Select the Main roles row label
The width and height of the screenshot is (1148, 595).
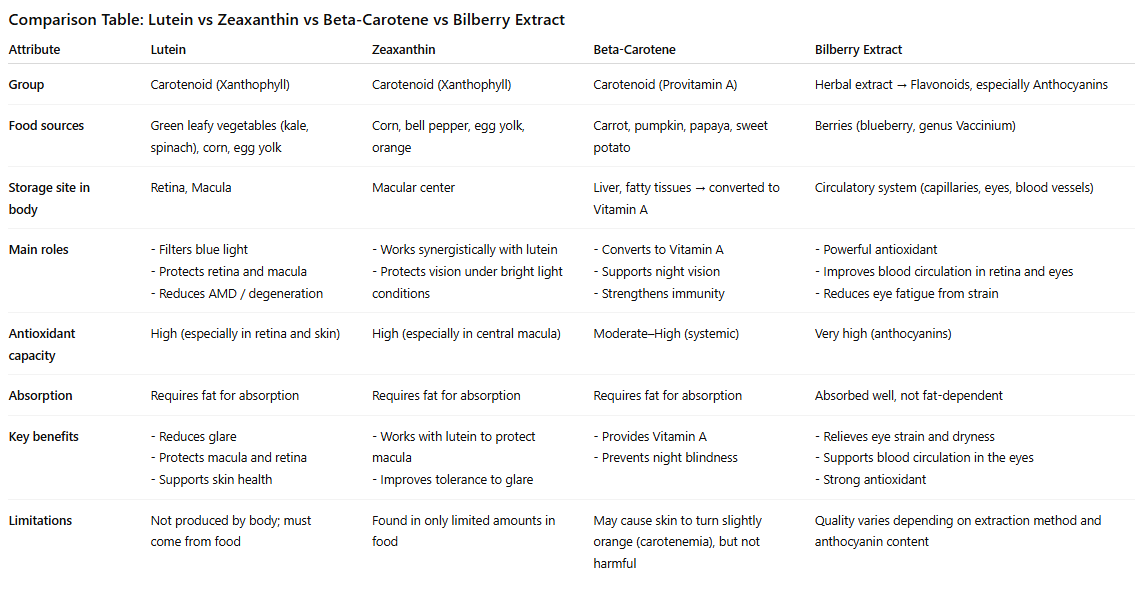(x=38, y=250)
